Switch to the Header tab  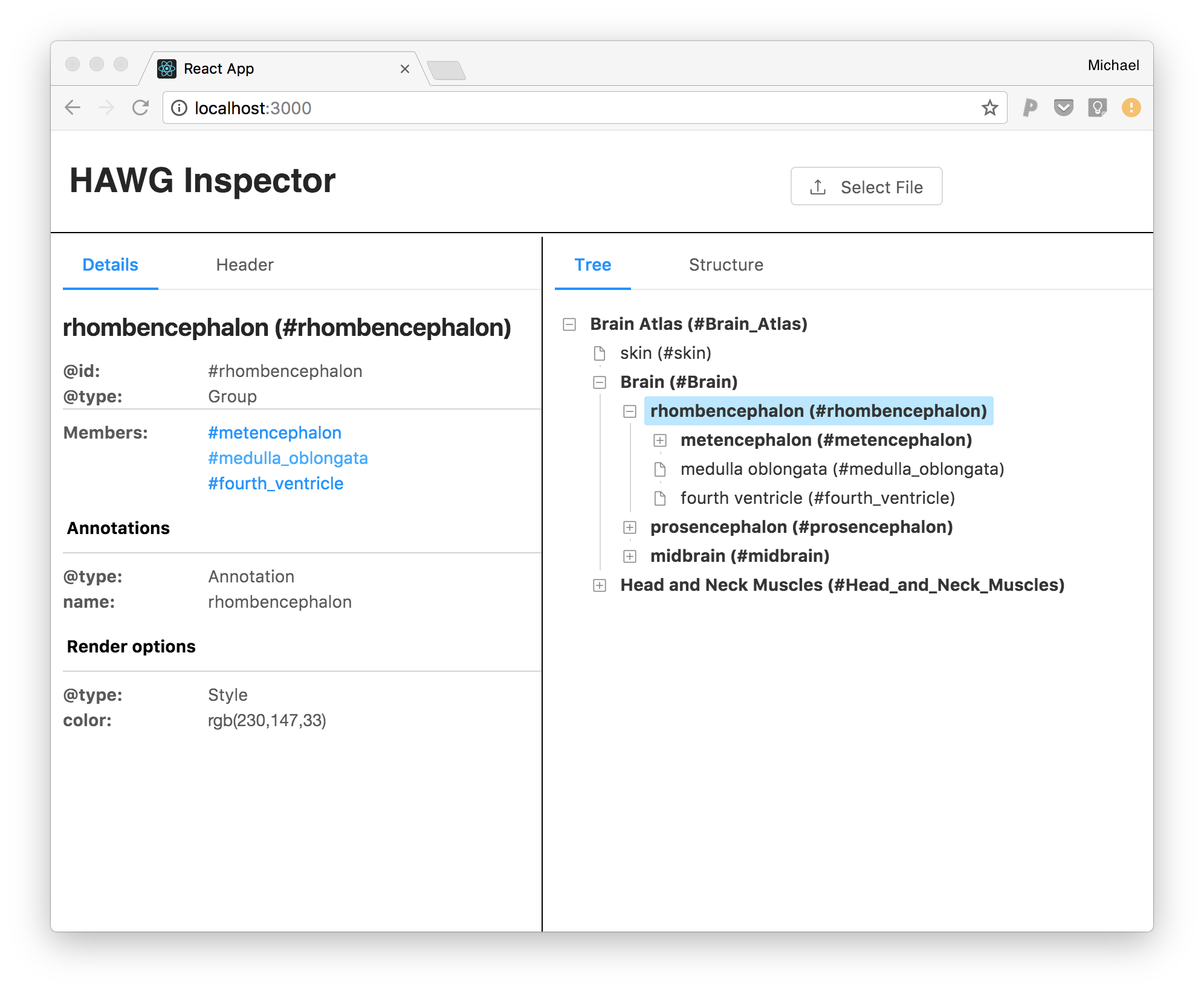[244, 265]
